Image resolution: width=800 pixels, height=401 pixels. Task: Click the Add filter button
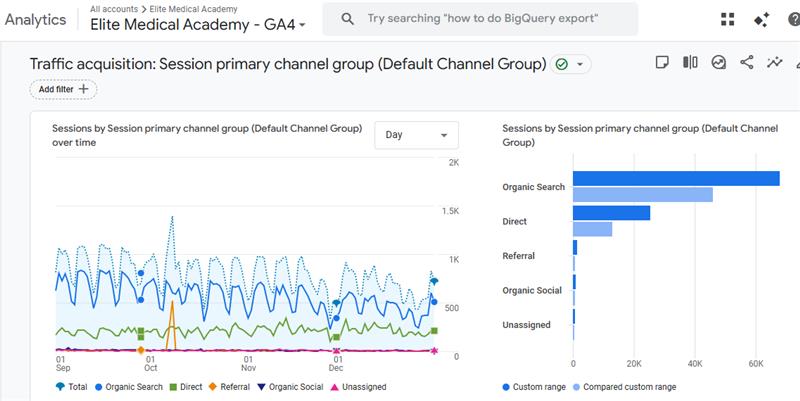(x=63, y=89)
